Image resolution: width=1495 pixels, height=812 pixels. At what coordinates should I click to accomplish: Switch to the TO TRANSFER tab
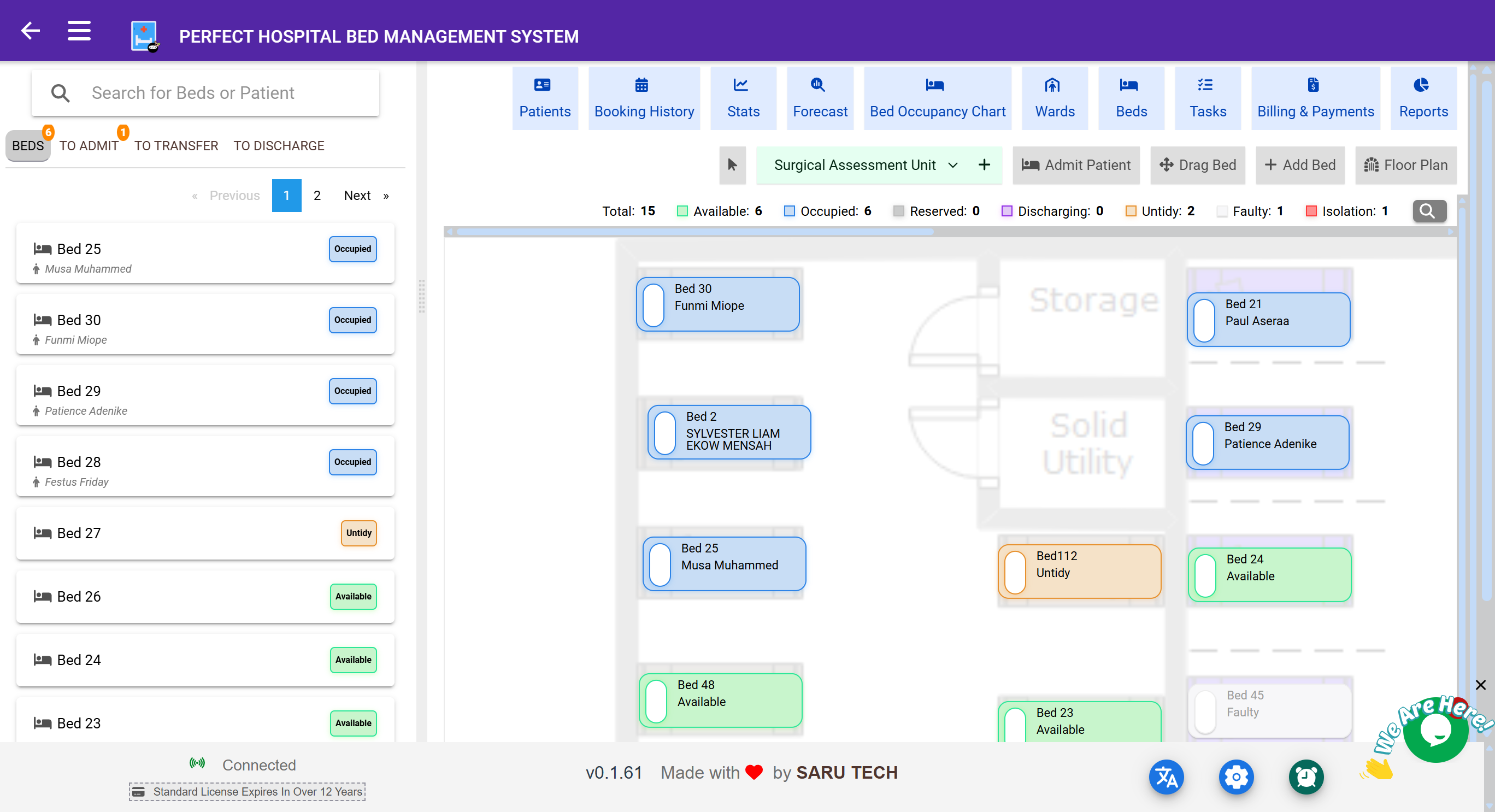pos(176,146)
